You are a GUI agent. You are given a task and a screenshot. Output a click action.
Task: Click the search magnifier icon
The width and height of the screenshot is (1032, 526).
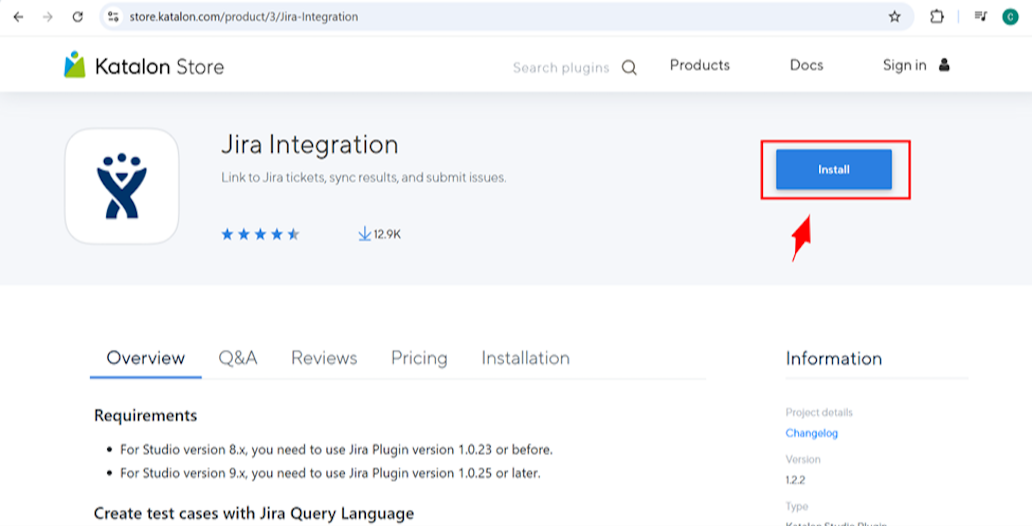(629, 68)
